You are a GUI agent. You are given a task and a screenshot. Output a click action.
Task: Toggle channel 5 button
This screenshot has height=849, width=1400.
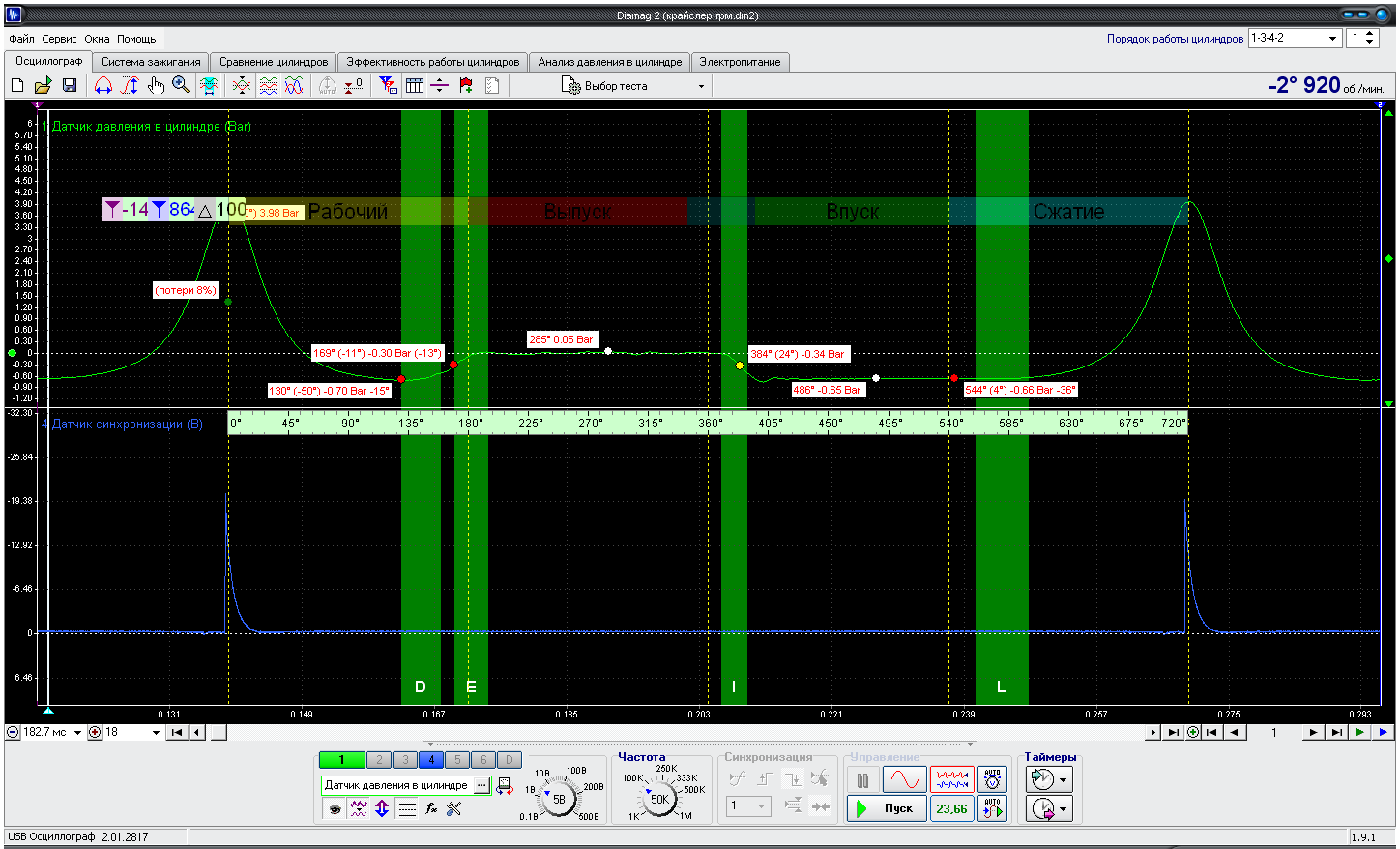pos(457,760)
